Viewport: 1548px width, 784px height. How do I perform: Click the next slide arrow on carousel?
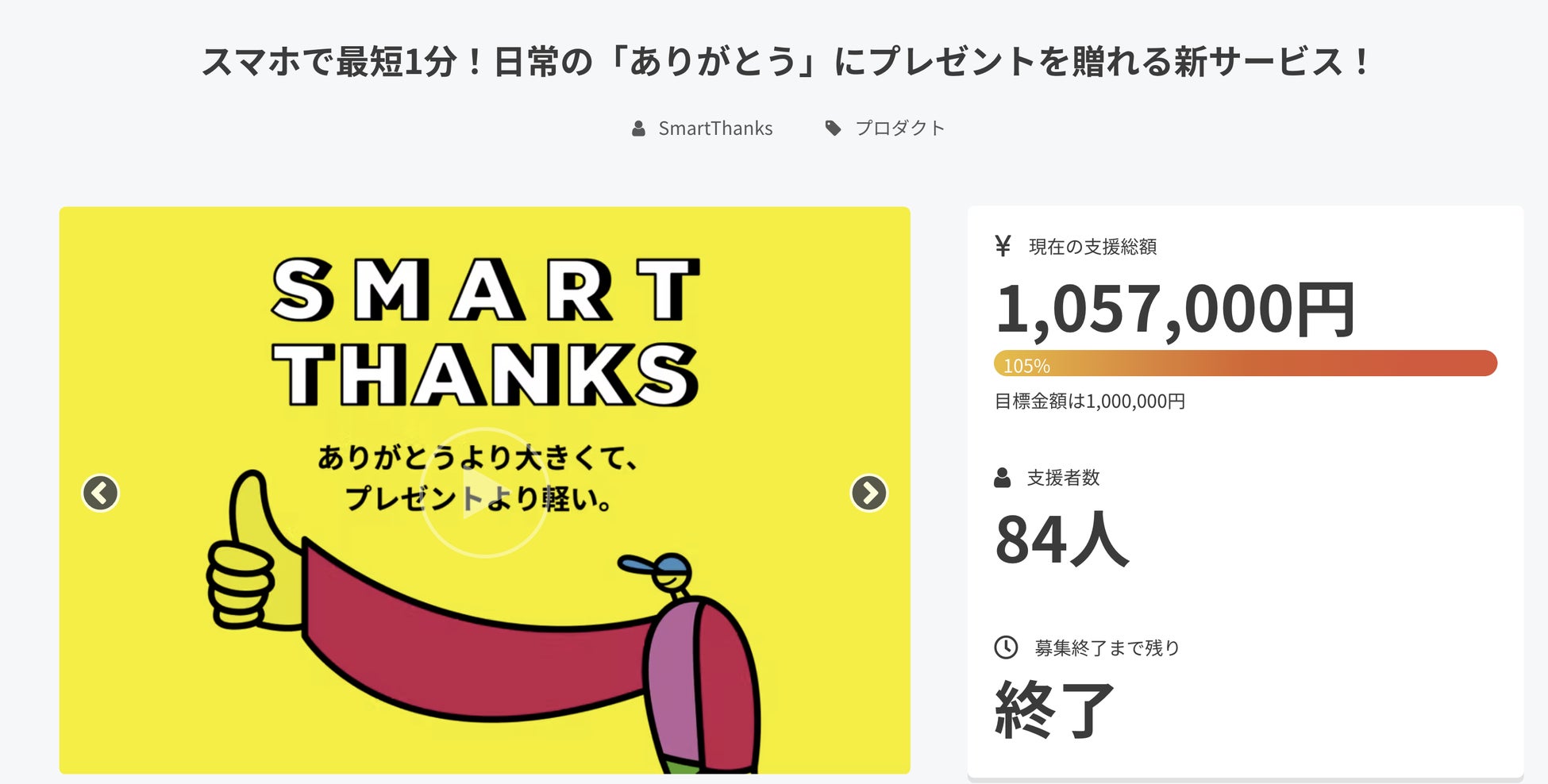(x=868, y=493)
